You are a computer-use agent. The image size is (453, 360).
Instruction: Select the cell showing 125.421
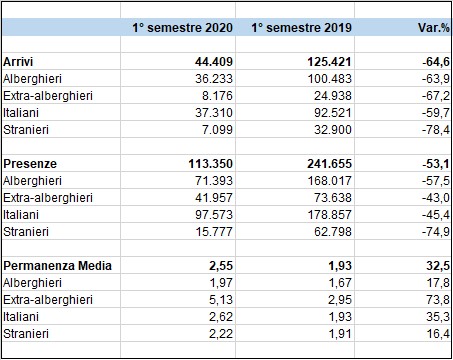[x=295, y=62]
